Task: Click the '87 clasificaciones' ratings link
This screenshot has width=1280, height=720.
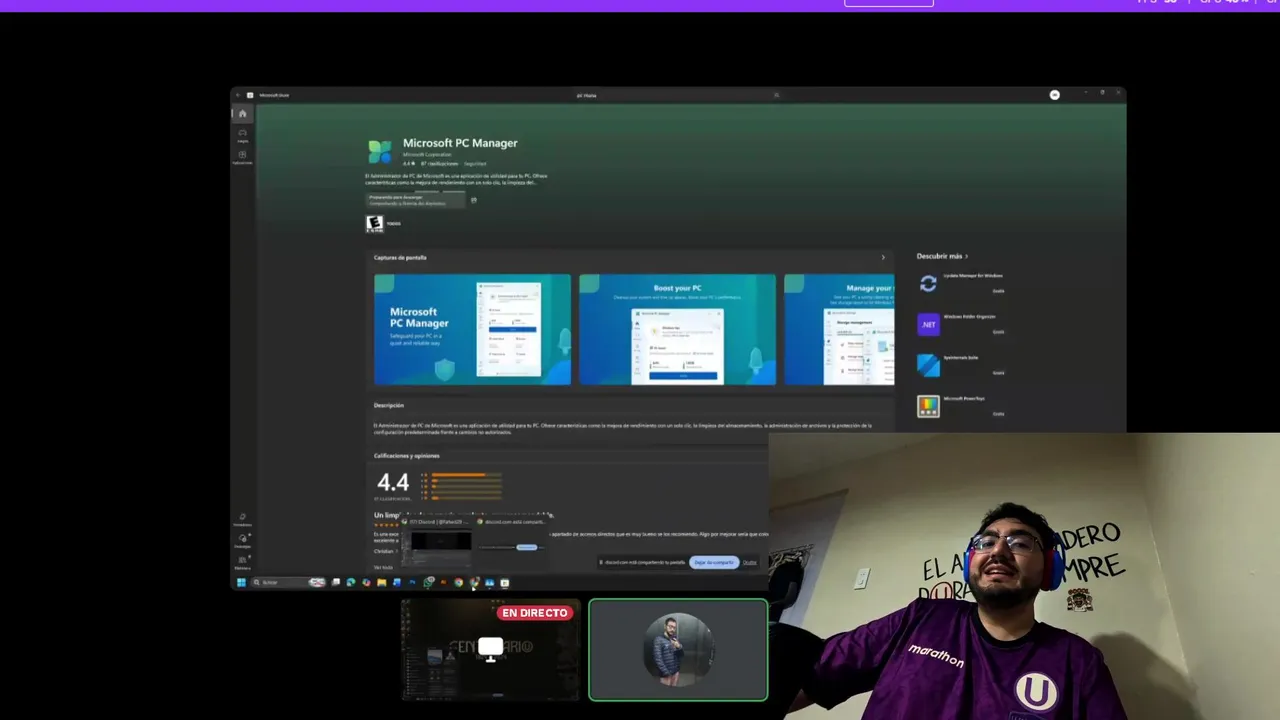Action: (x=439, y=163)
